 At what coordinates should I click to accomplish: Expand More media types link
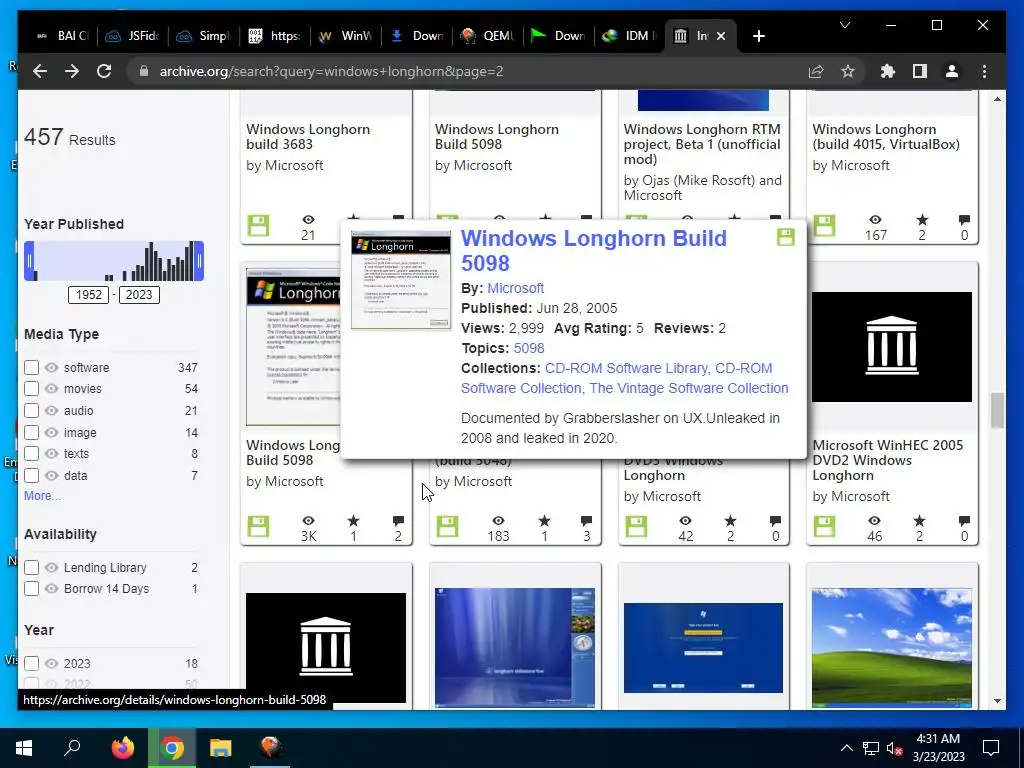click(42, 496)
